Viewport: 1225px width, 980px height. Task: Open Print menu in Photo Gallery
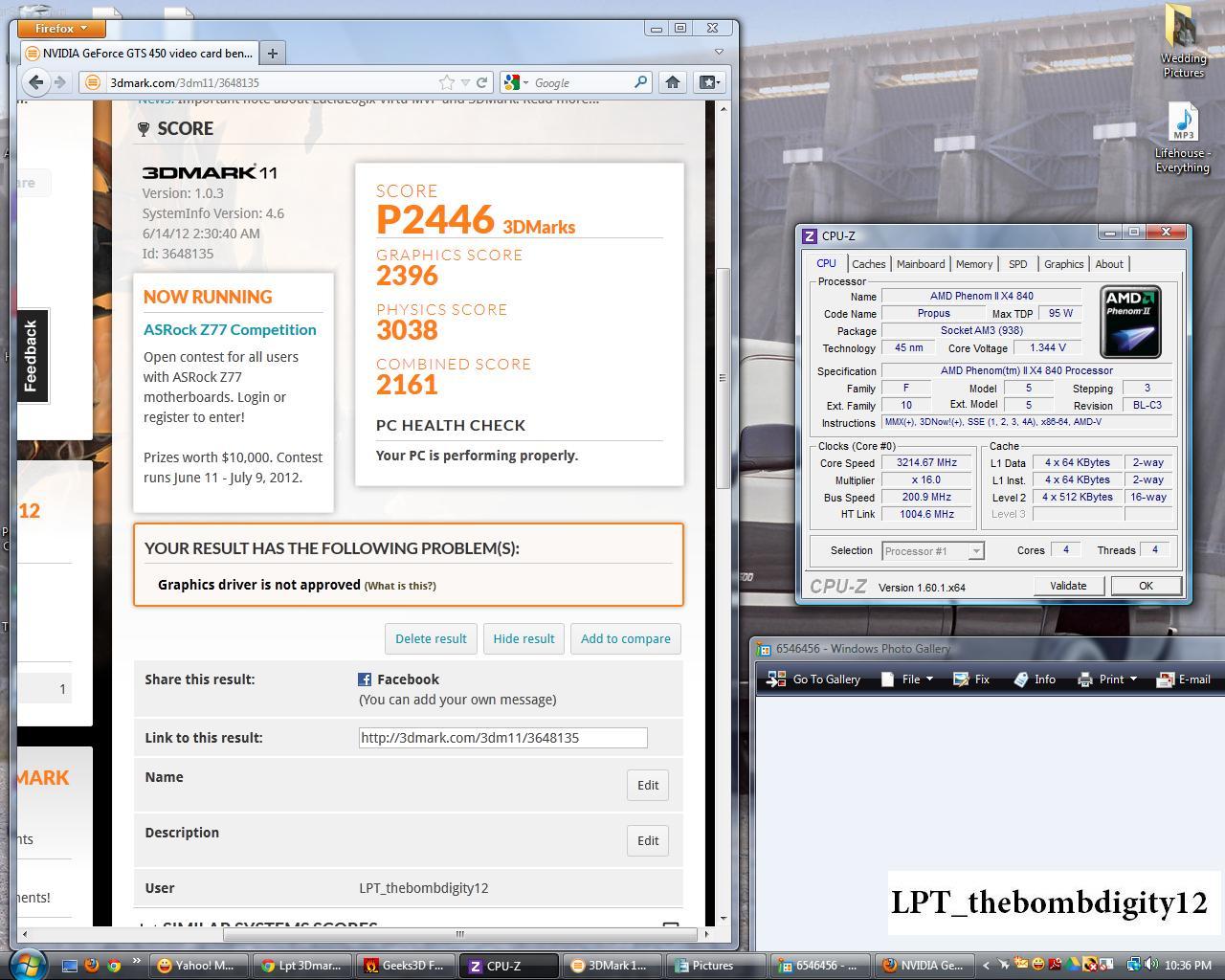pyautogui.click(x=1107, y=679)
